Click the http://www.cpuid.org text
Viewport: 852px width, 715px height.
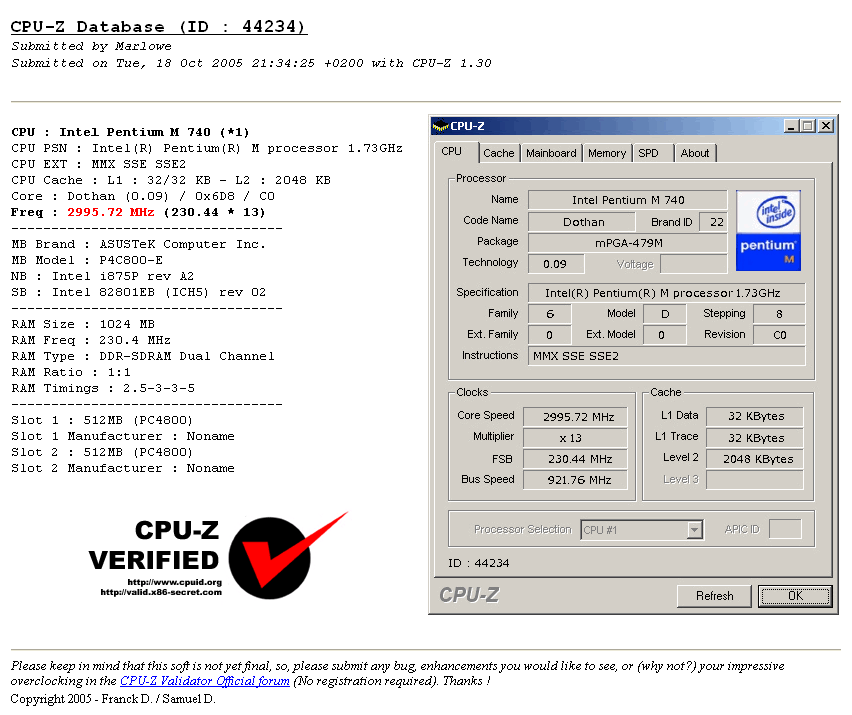174,582
